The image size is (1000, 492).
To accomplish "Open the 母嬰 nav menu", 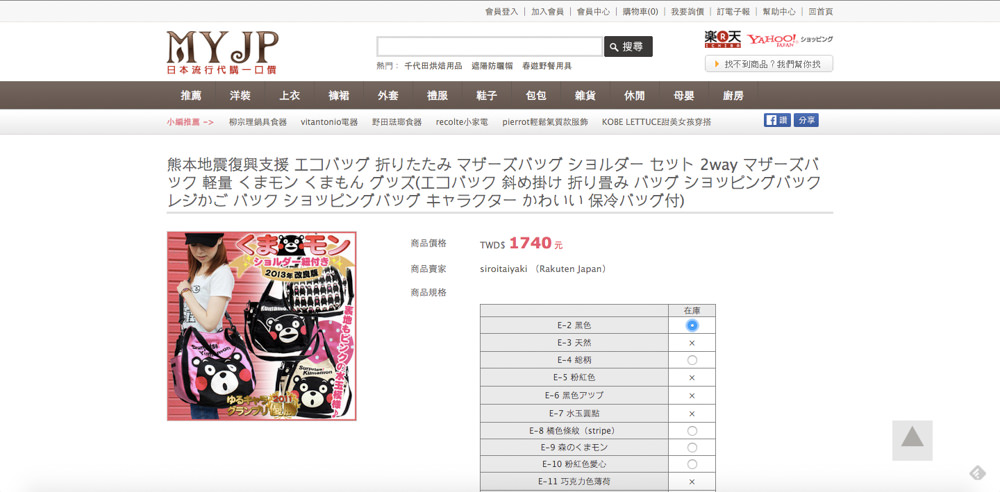I will 684,95.
